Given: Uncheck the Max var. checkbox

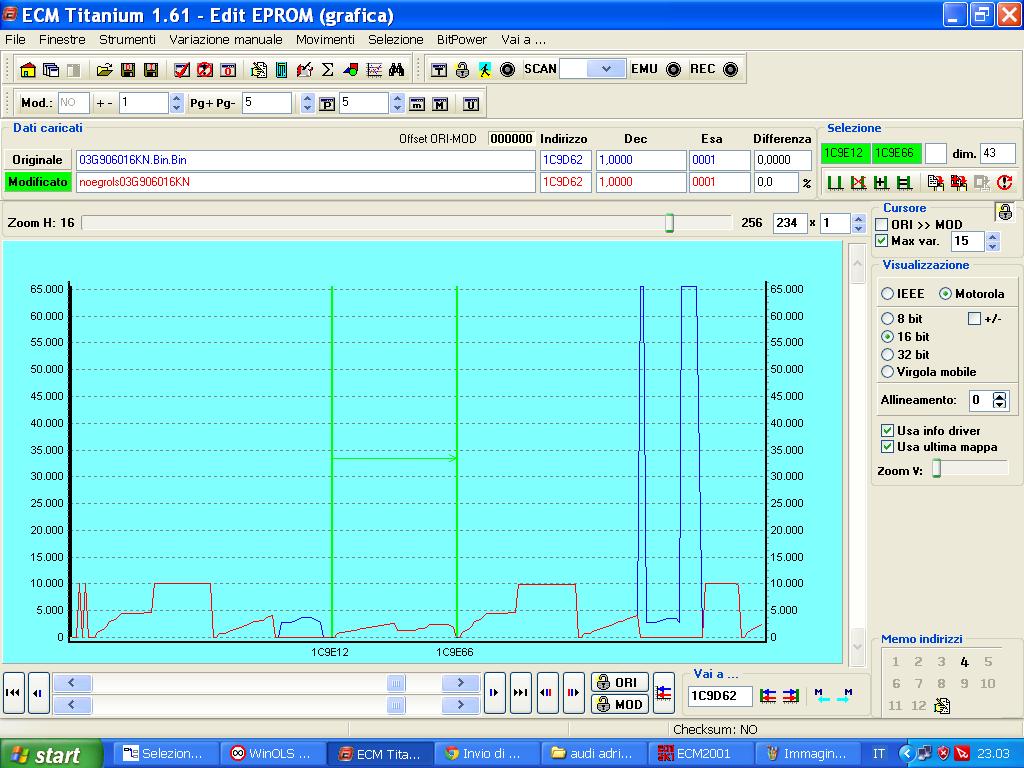Looking at the screenshot, I should tap(882, 241).
